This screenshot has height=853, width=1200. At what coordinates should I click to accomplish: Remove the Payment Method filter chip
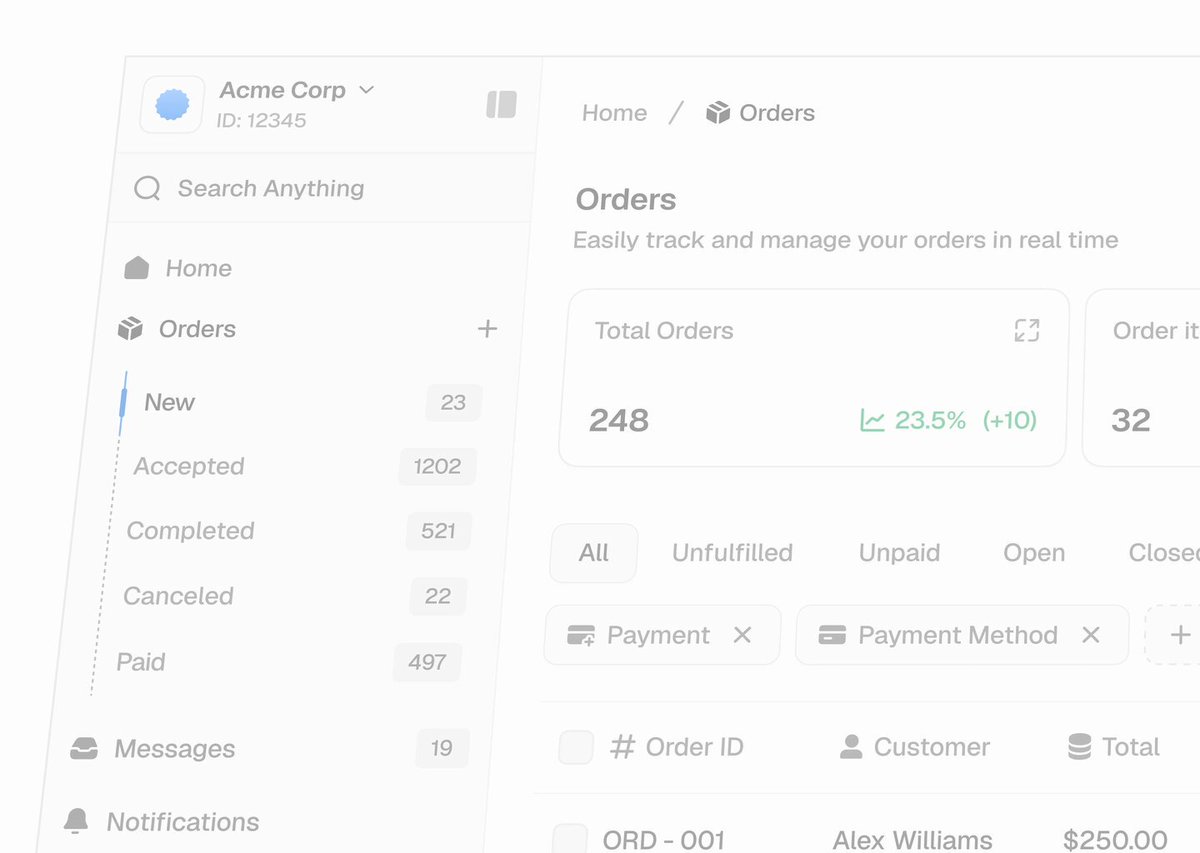click(1091, 635)
